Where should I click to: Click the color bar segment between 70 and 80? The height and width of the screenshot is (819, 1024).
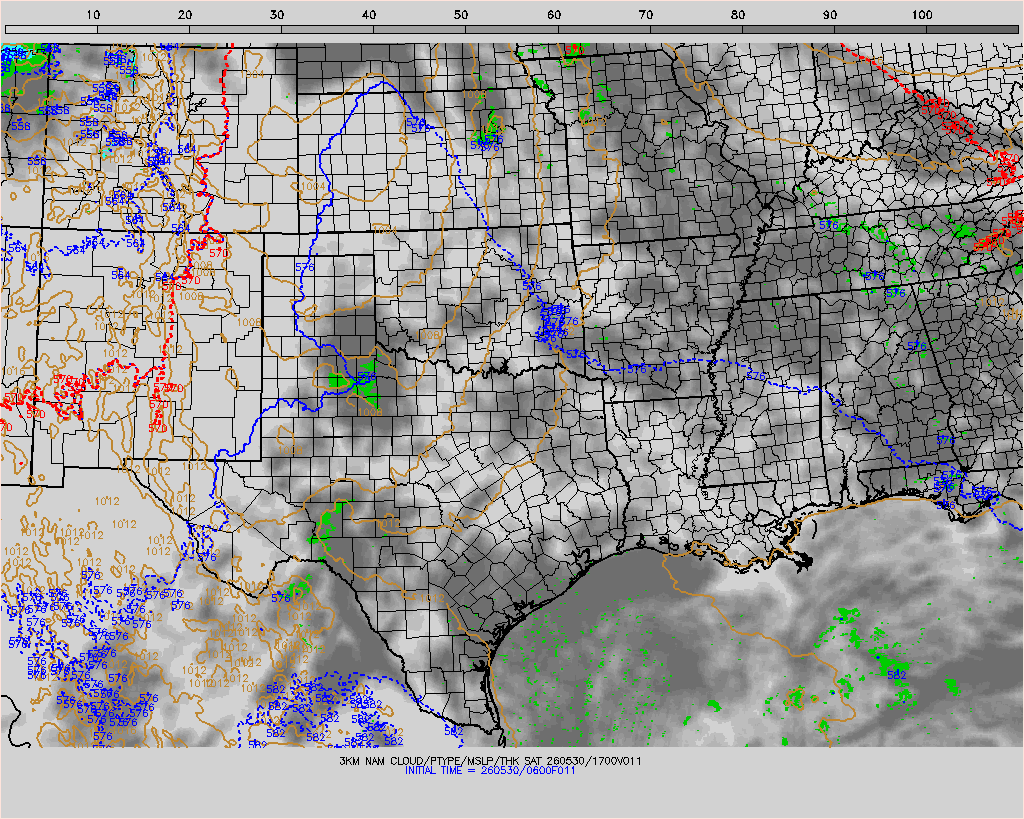point(696,29)
